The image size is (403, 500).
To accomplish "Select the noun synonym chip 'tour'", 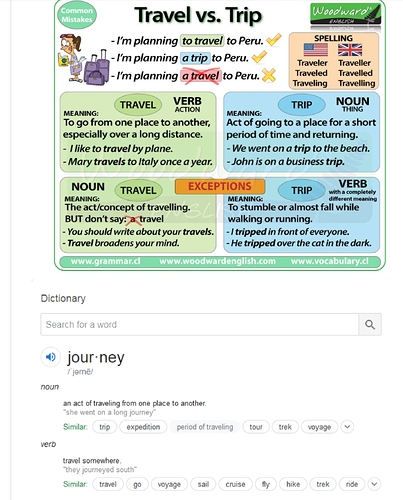I will (256, 427).
